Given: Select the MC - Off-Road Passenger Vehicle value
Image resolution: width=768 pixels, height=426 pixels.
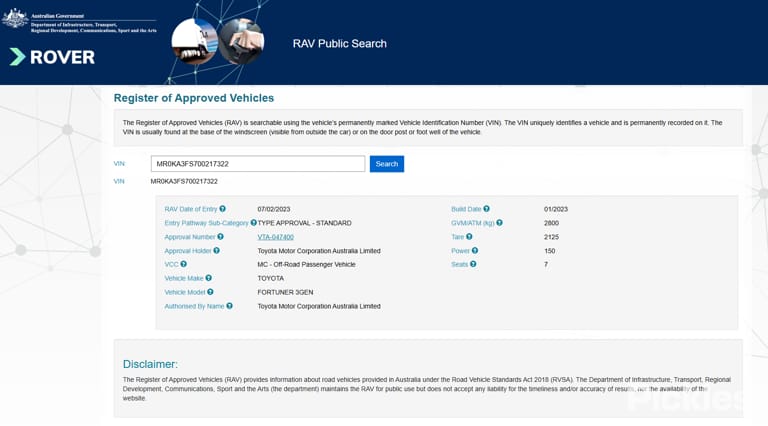Looking at the screenshot, I should click(x=306, y=264).
